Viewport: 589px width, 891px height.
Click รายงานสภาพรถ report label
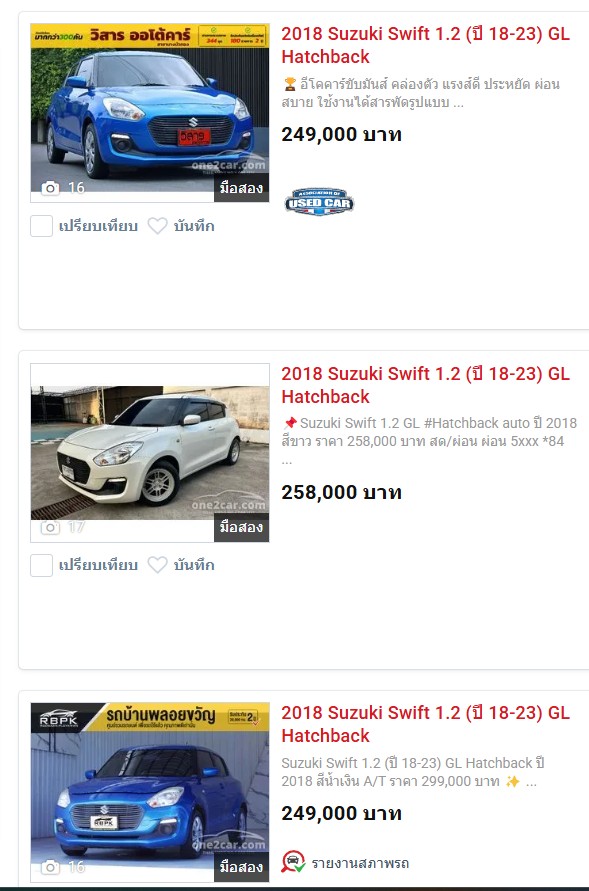(360, 863)
